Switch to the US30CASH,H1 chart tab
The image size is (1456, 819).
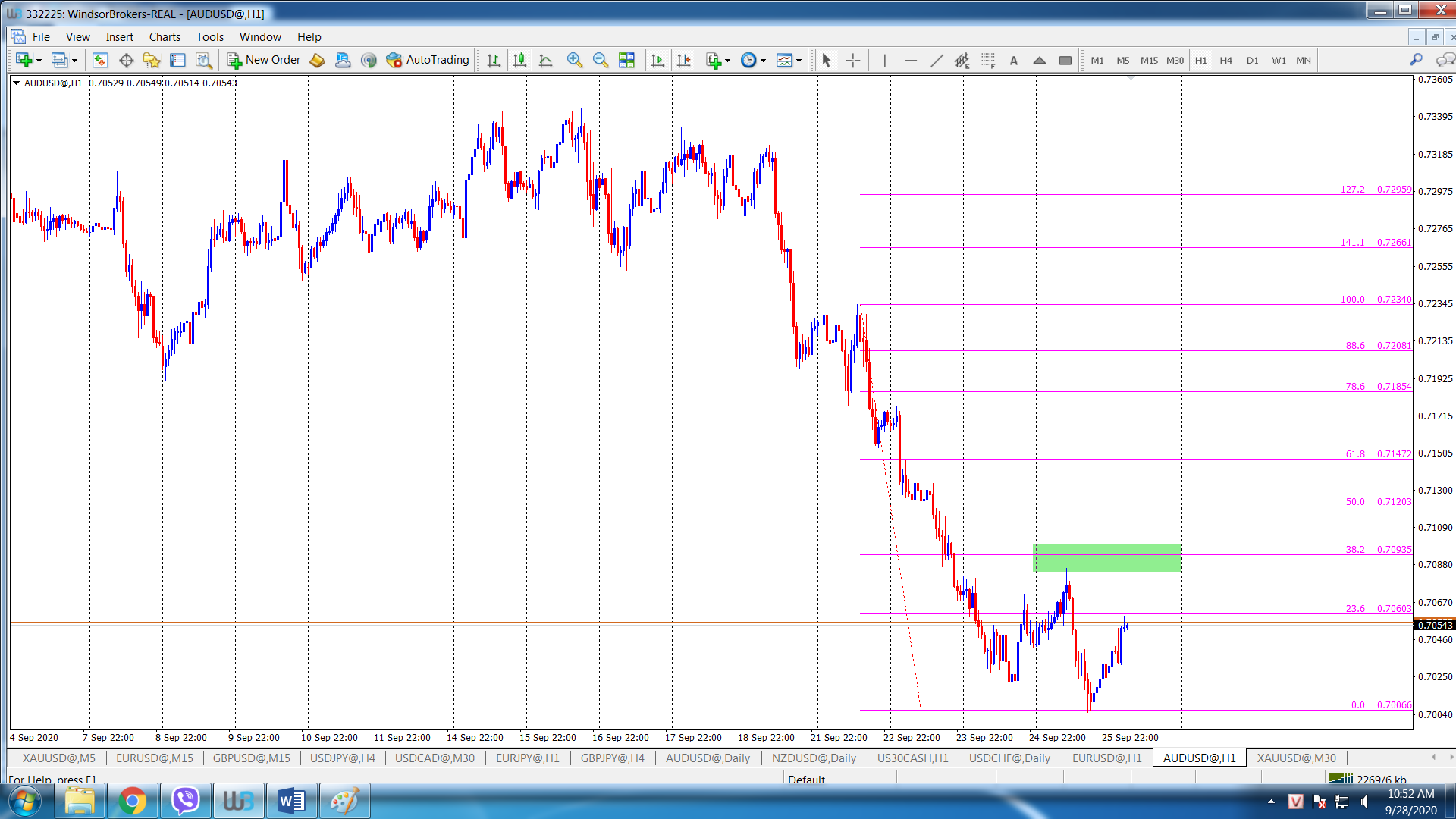(x=912, y=758)
